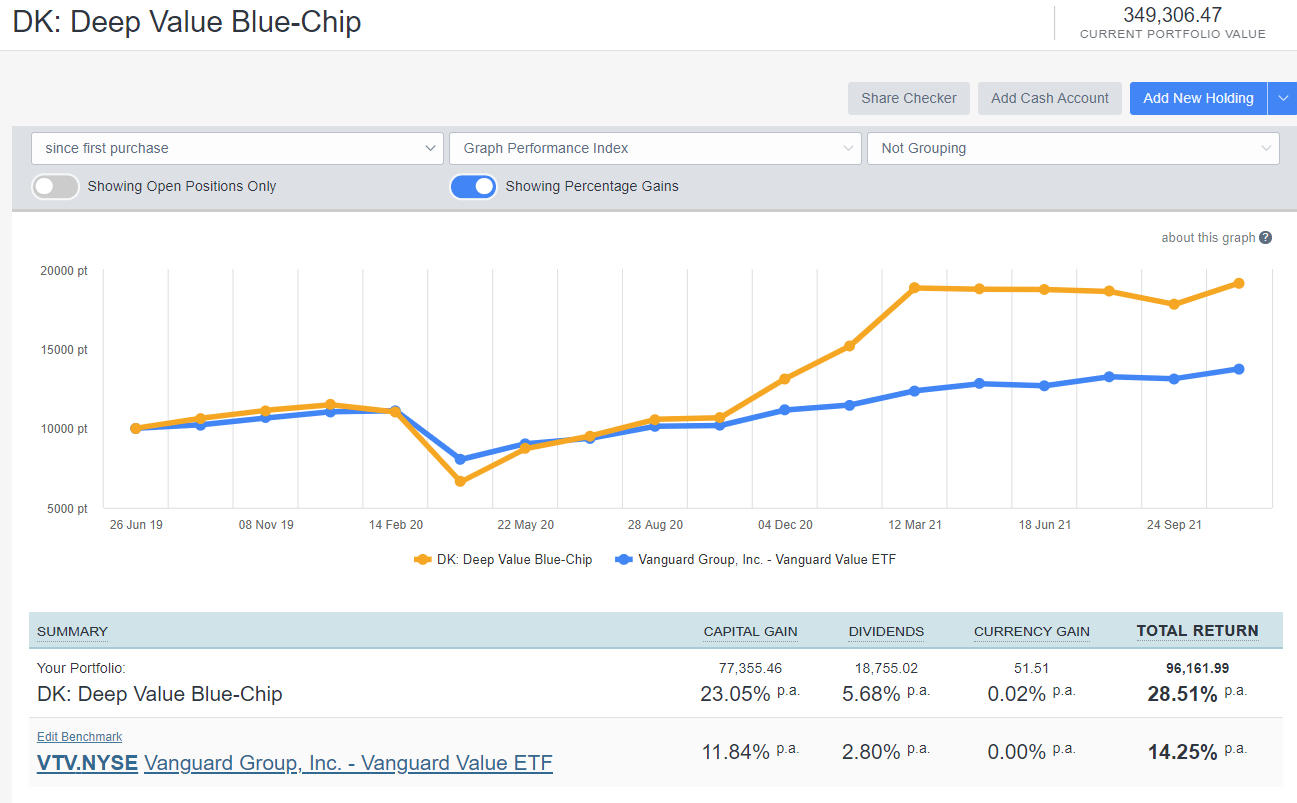This screenshot has width=1297, height=803.
Task: Expand the since first purchase dropdown
Action: pos(237,148)
